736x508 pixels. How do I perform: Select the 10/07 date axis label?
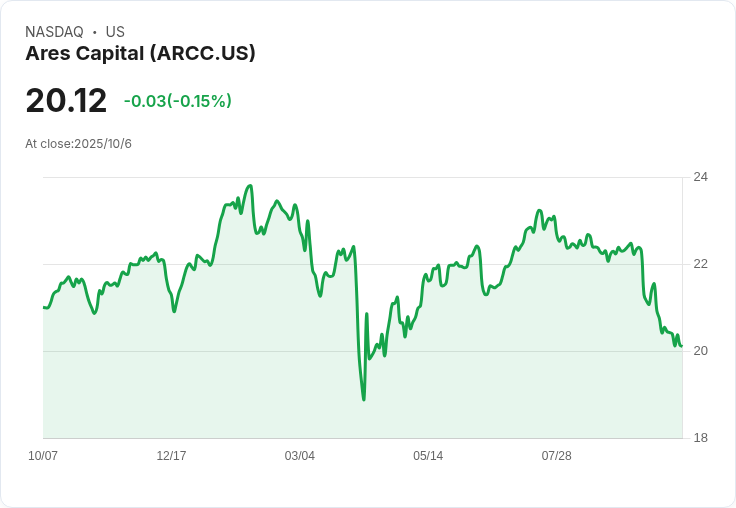coord(43,455)
